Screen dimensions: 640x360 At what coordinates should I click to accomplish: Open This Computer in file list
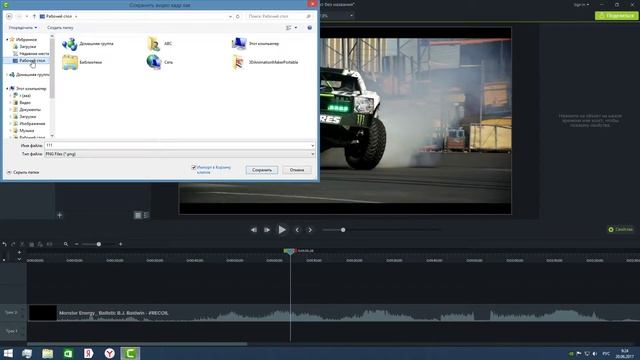(x=256, y=44)
